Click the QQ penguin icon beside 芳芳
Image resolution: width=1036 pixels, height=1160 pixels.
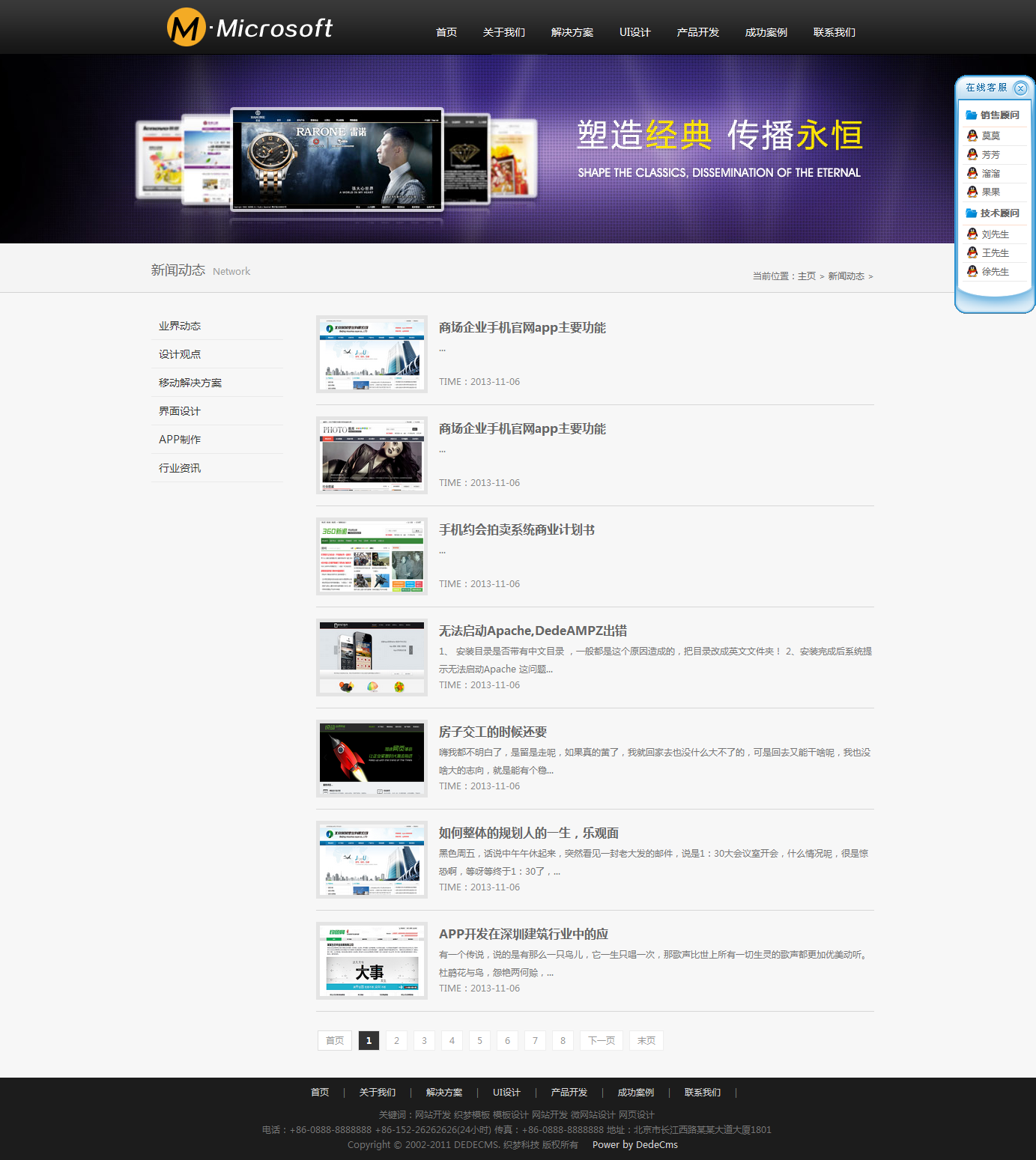tap(972, 154)
